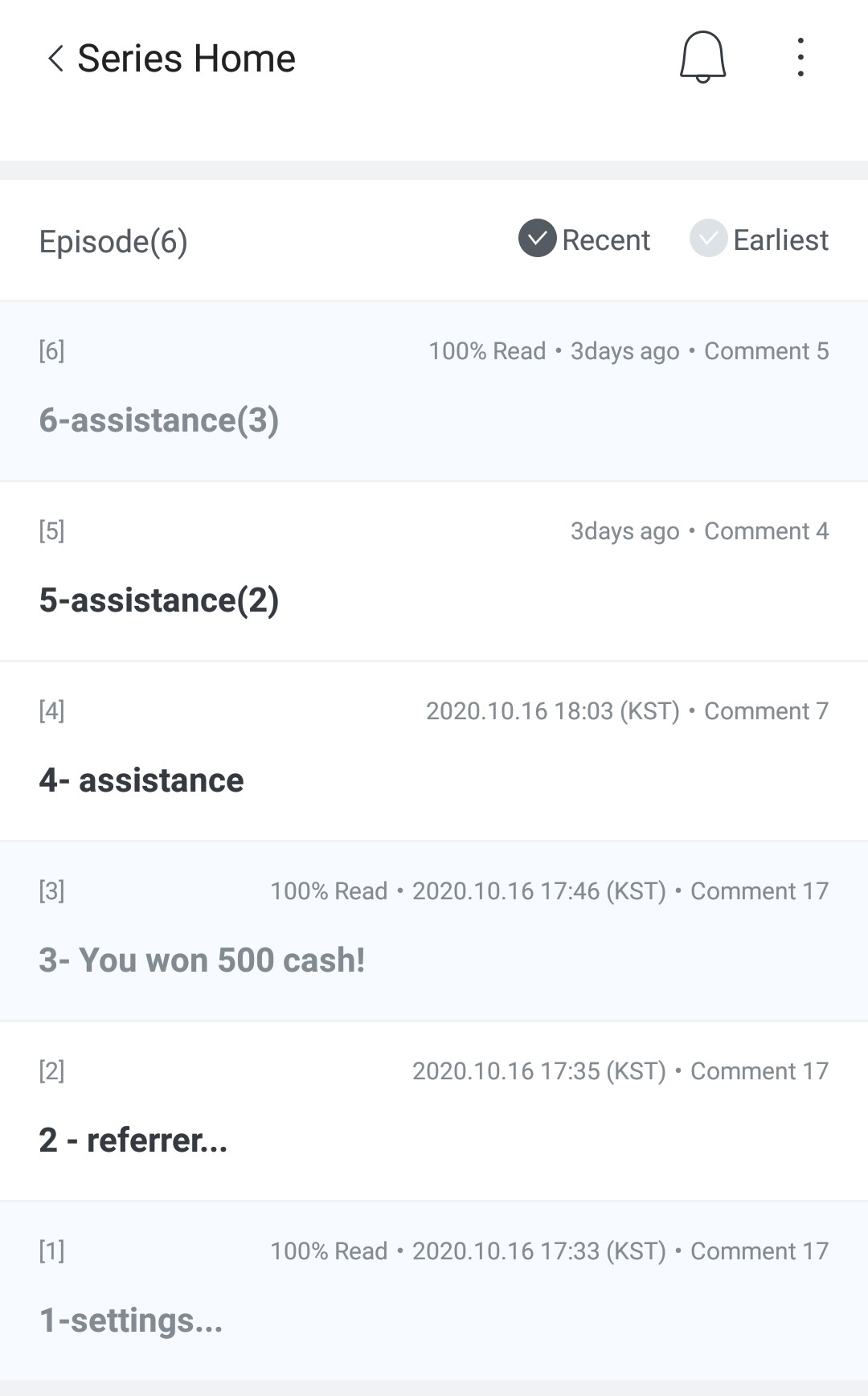Image resolution: width=868 pixels, height=1396 pixels.
Task: Tap Comment 7 on episode 4
Action: 766,711
